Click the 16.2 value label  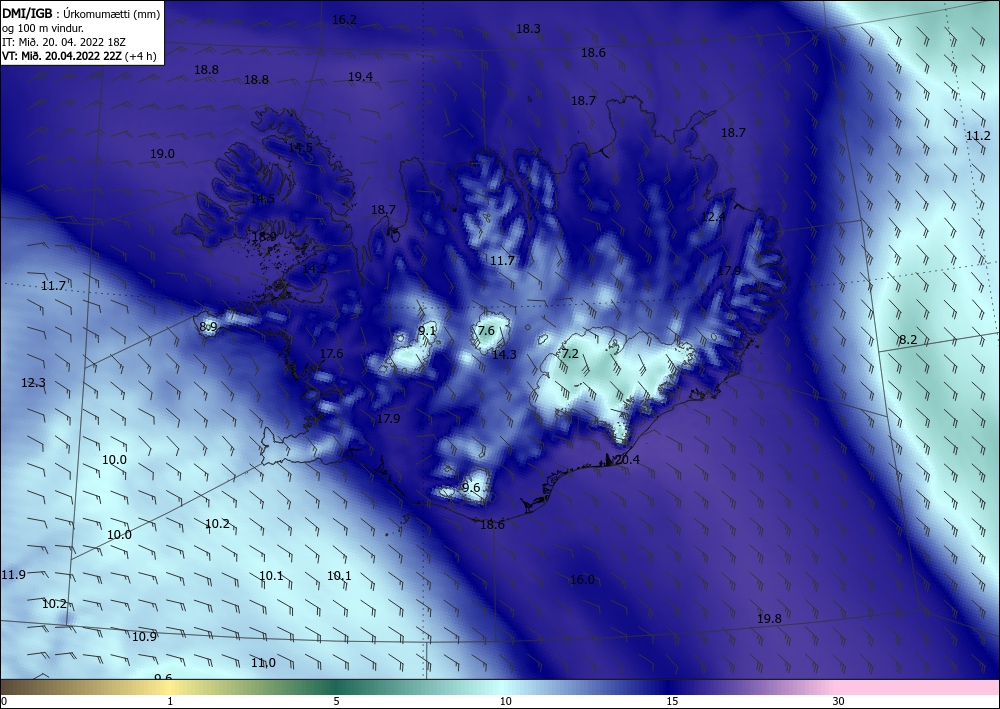point(344,20)
